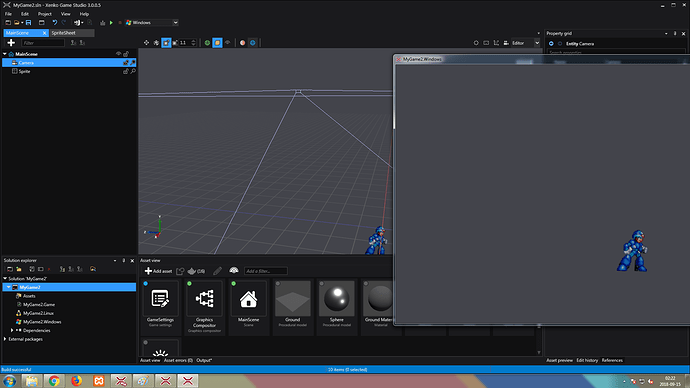Click the edit pencil icon in asset view
The width and height of the screenshot is (690, 388).
(x=217, y=271)
